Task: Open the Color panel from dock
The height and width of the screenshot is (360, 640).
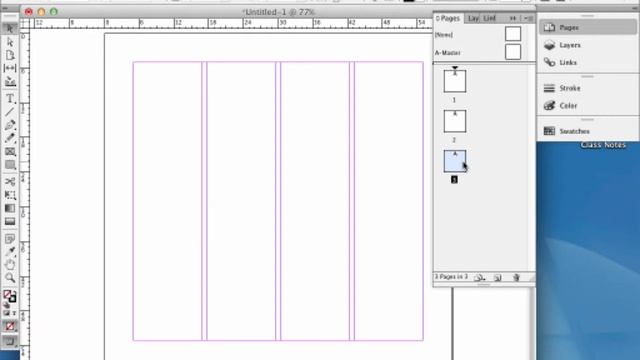Action: (x=588, y=106)
